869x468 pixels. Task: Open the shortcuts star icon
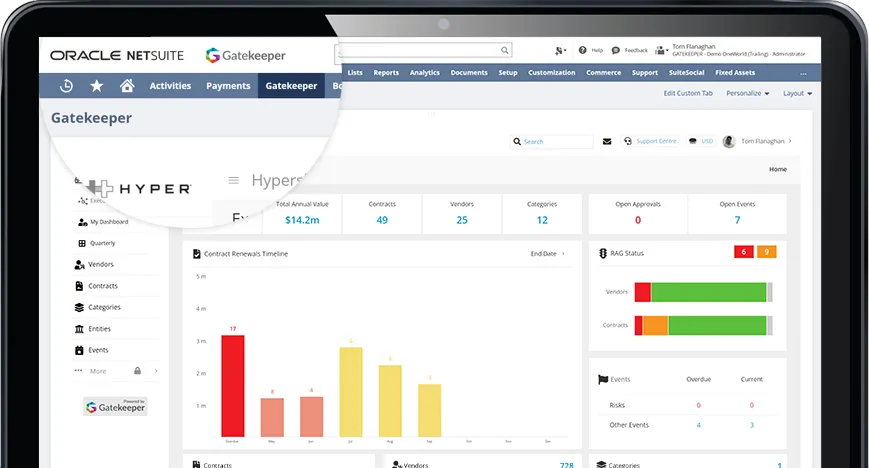click(97, 86)
